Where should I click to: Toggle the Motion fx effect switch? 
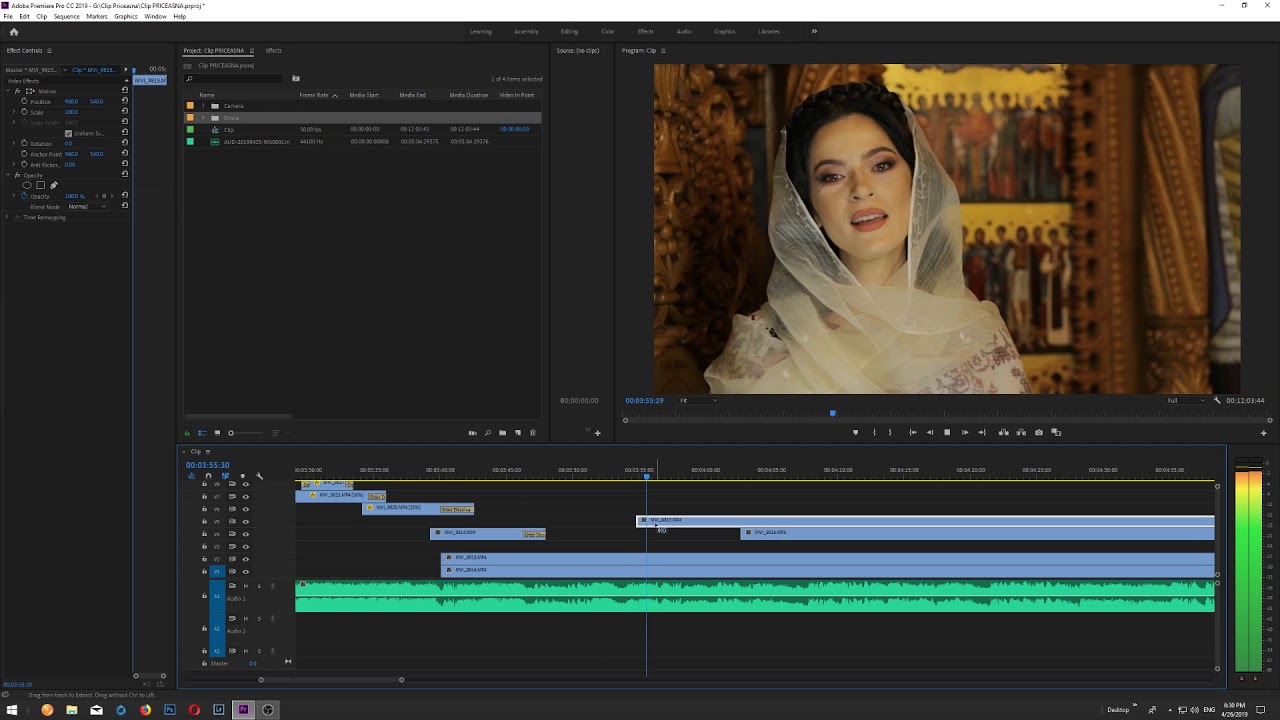[17, 91]
